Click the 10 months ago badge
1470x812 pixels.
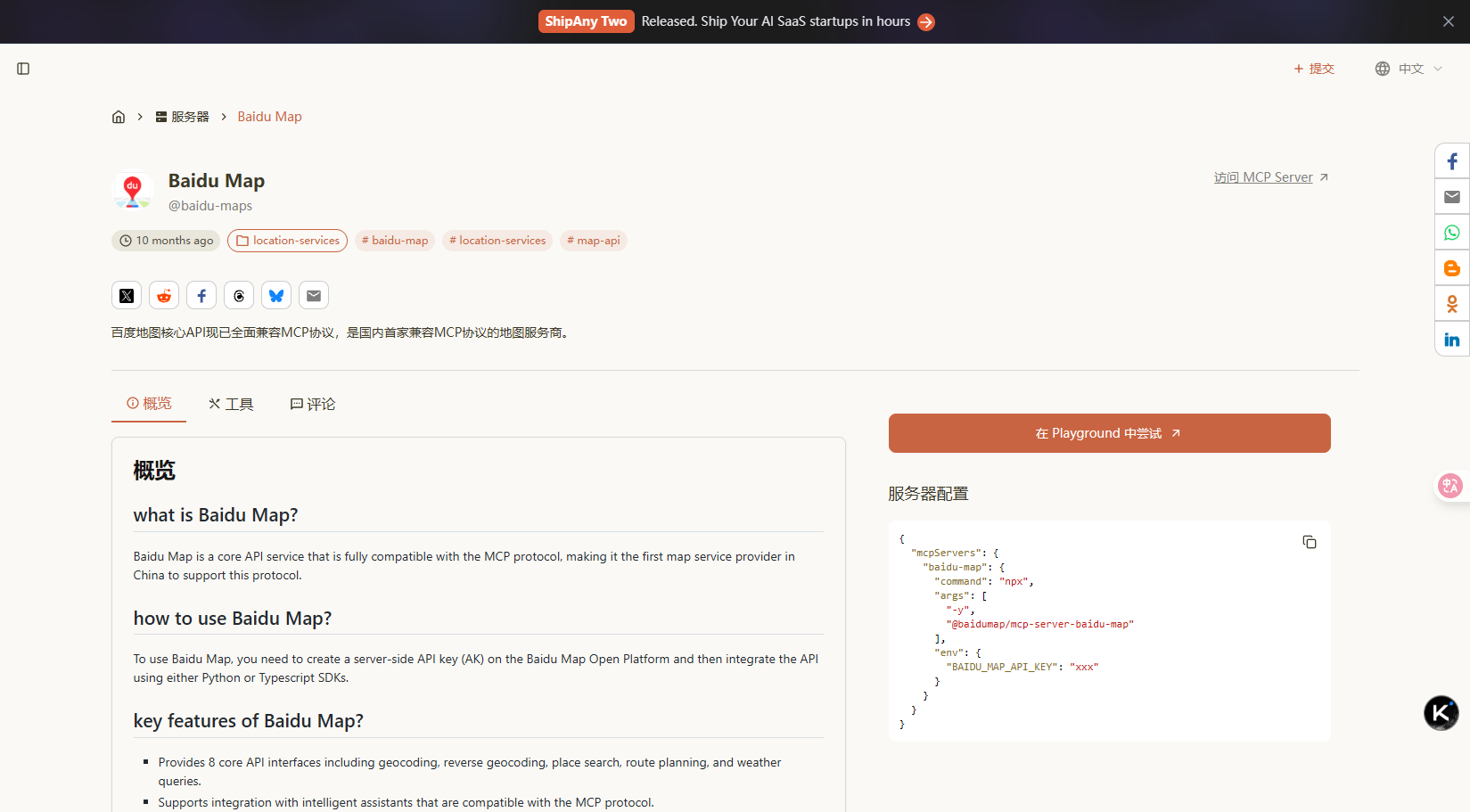pyautogui.click(x=166, y=241)
